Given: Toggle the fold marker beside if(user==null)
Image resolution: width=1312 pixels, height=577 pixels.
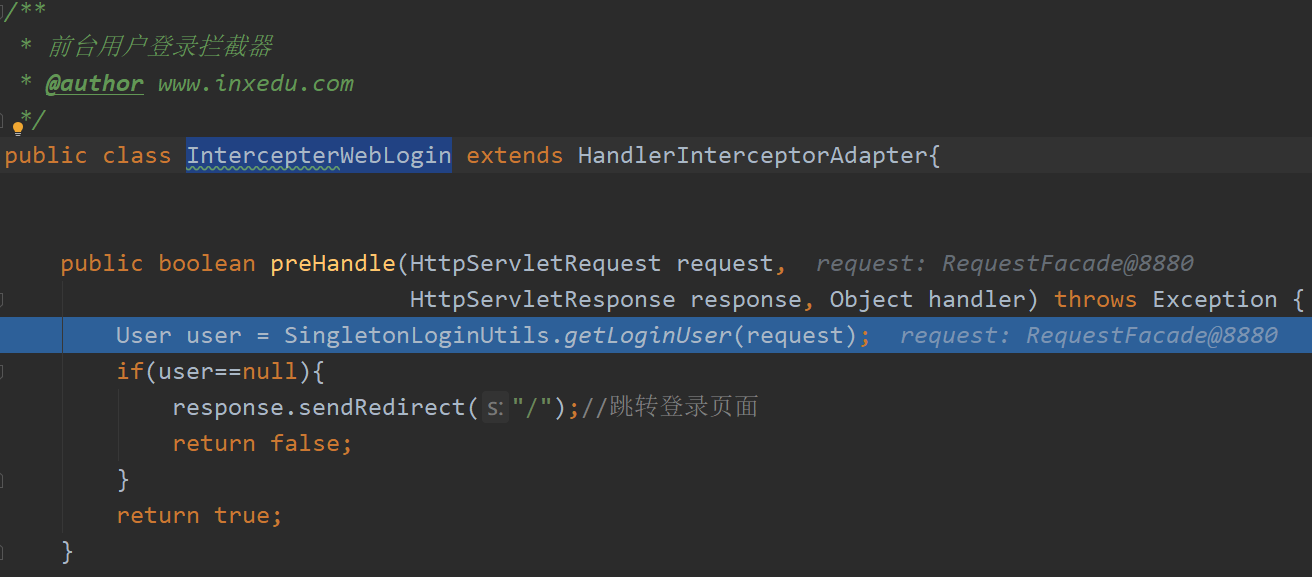Looking at the screenshot, I should [4, 372].
